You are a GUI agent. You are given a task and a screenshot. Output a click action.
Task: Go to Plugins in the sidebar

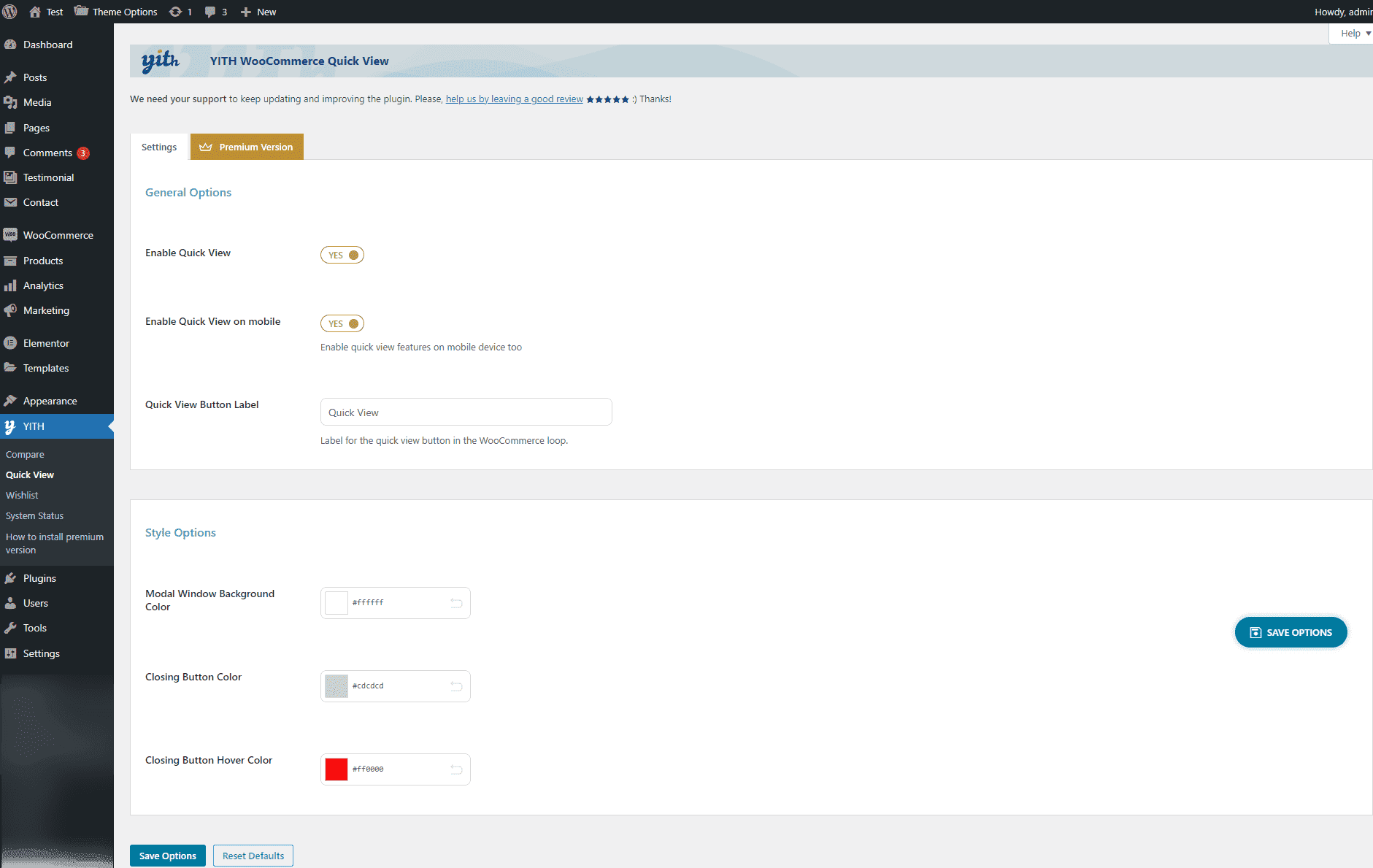pos(39,578)
